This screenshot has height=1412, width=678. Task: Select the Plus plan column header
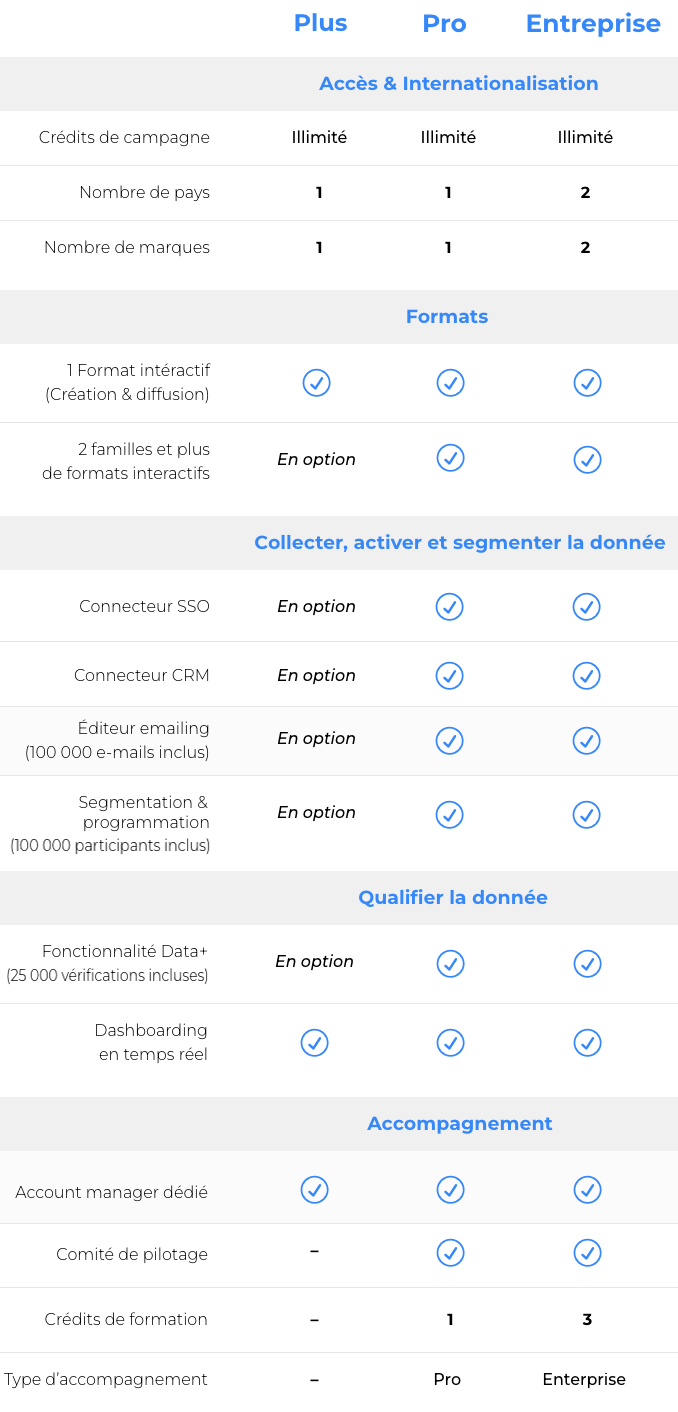320,24
